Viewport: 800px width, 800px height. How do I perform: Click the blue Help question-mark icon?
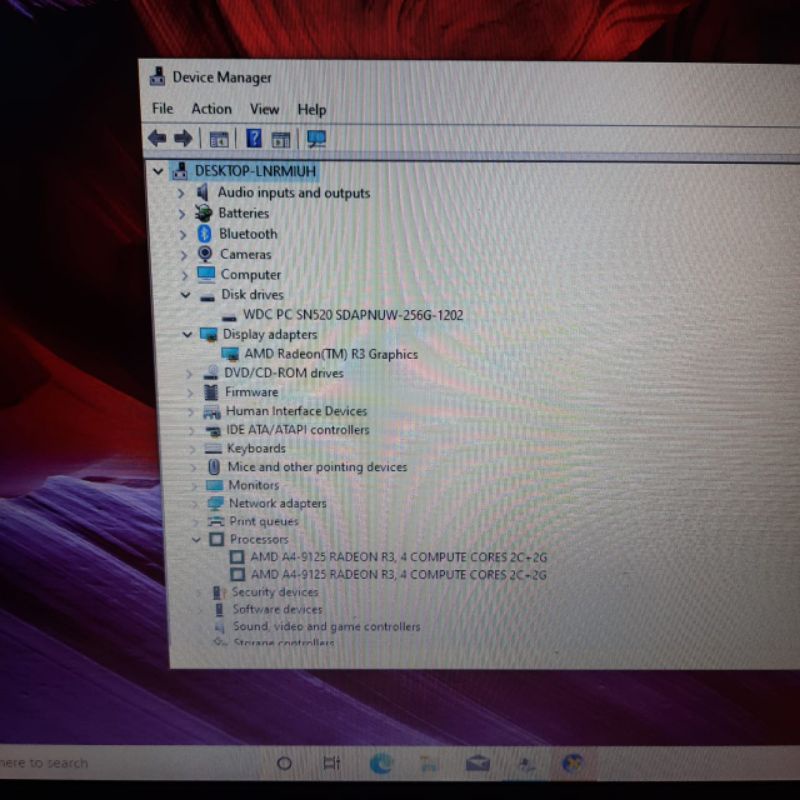(x=254, y=138)
